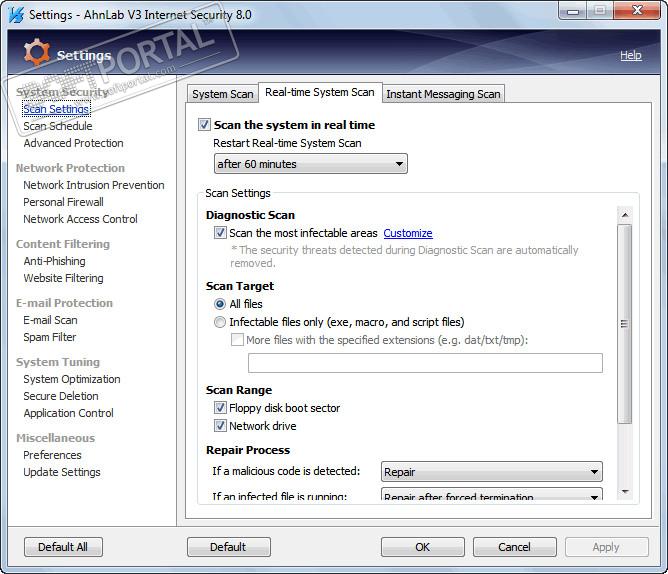668x574 pixels.
Task: Open Network Access Control settings
Action: (x=80, y=219)
